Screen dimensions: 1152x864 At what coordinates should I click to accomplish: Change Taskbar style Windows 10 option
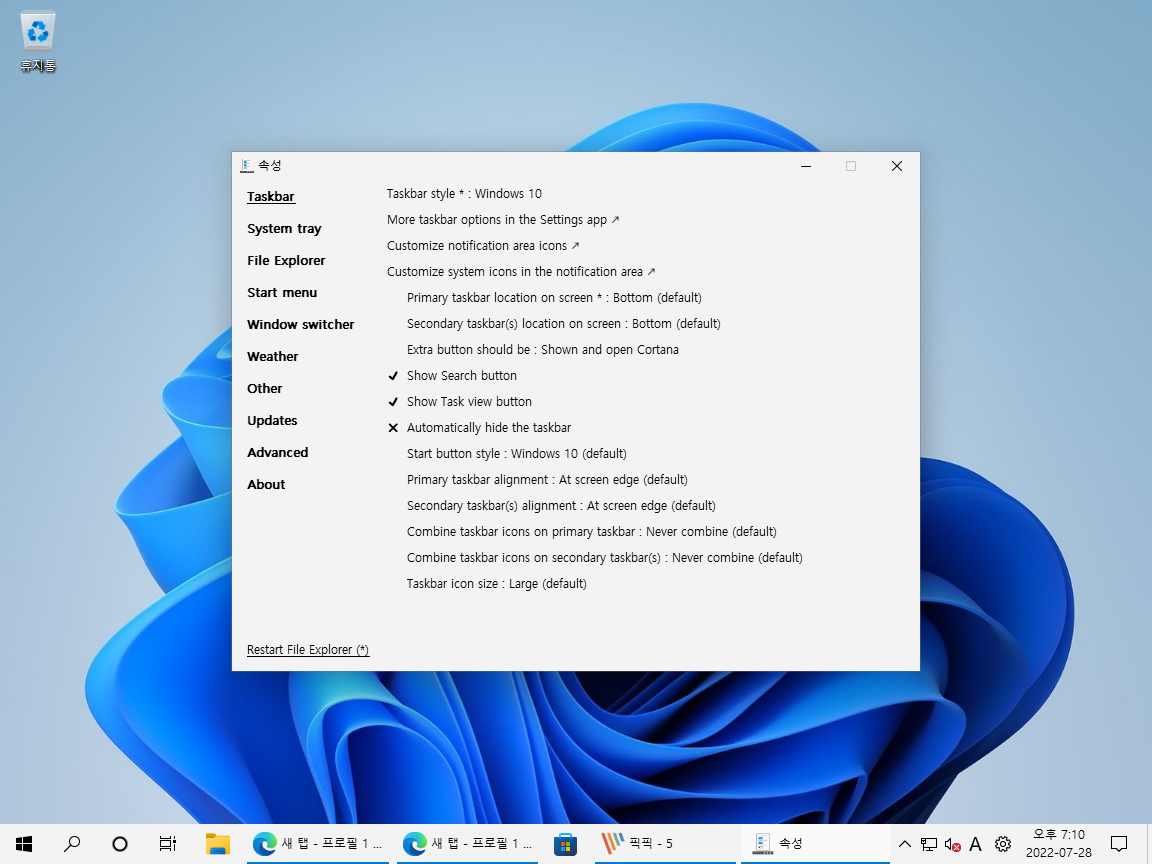464,194
